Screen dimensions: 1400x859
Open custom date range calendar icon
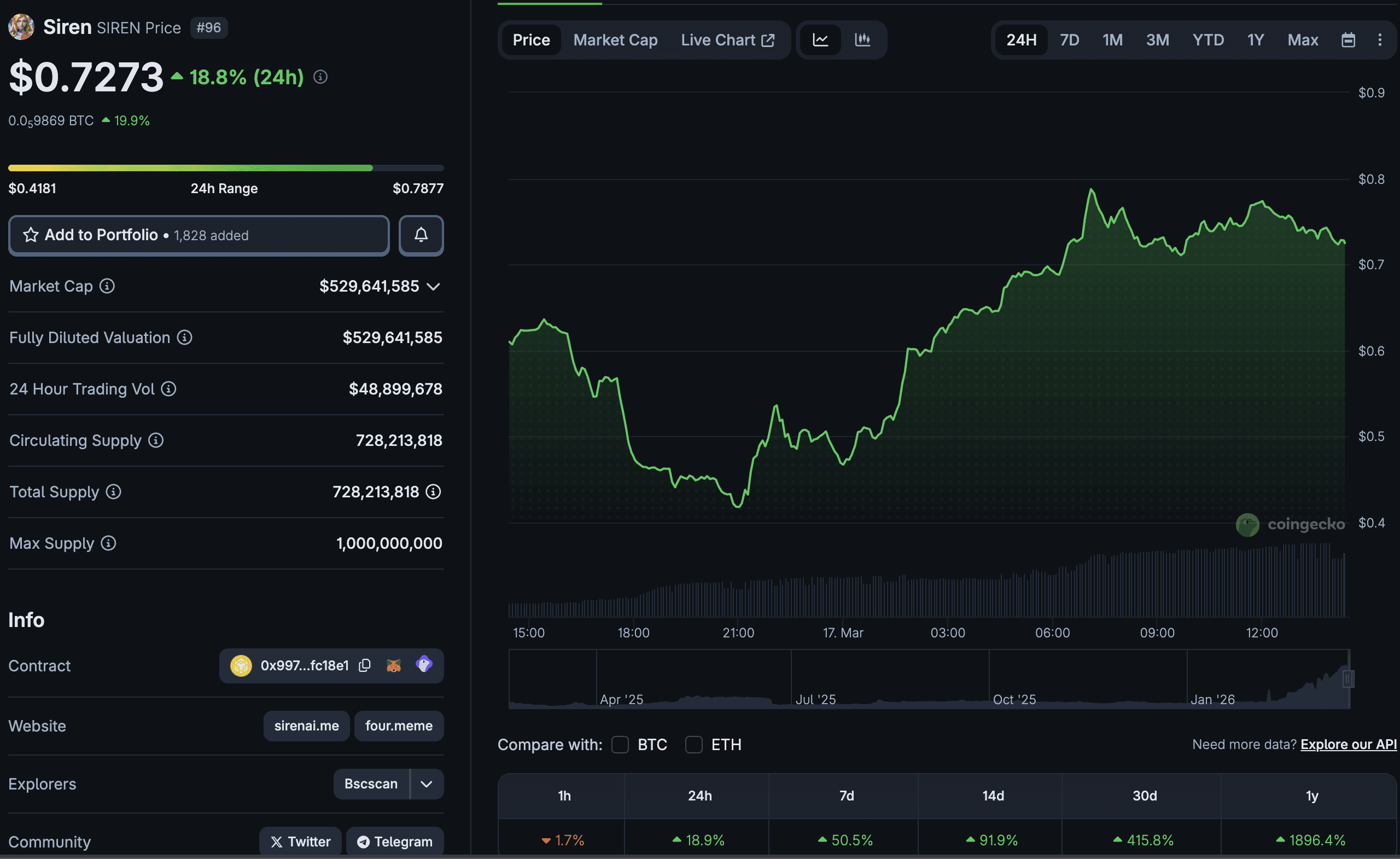[x=1348, y=40]
